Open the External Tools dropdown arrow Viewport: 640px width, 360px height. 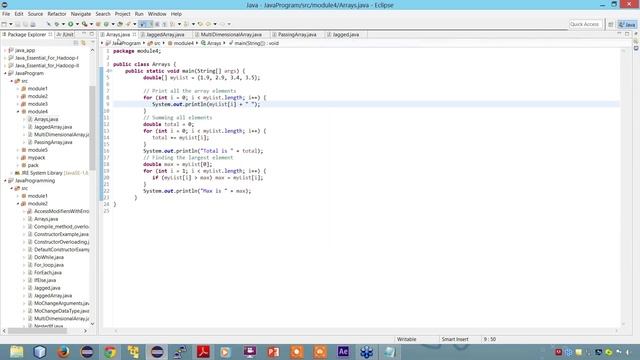tap(91, 24)
